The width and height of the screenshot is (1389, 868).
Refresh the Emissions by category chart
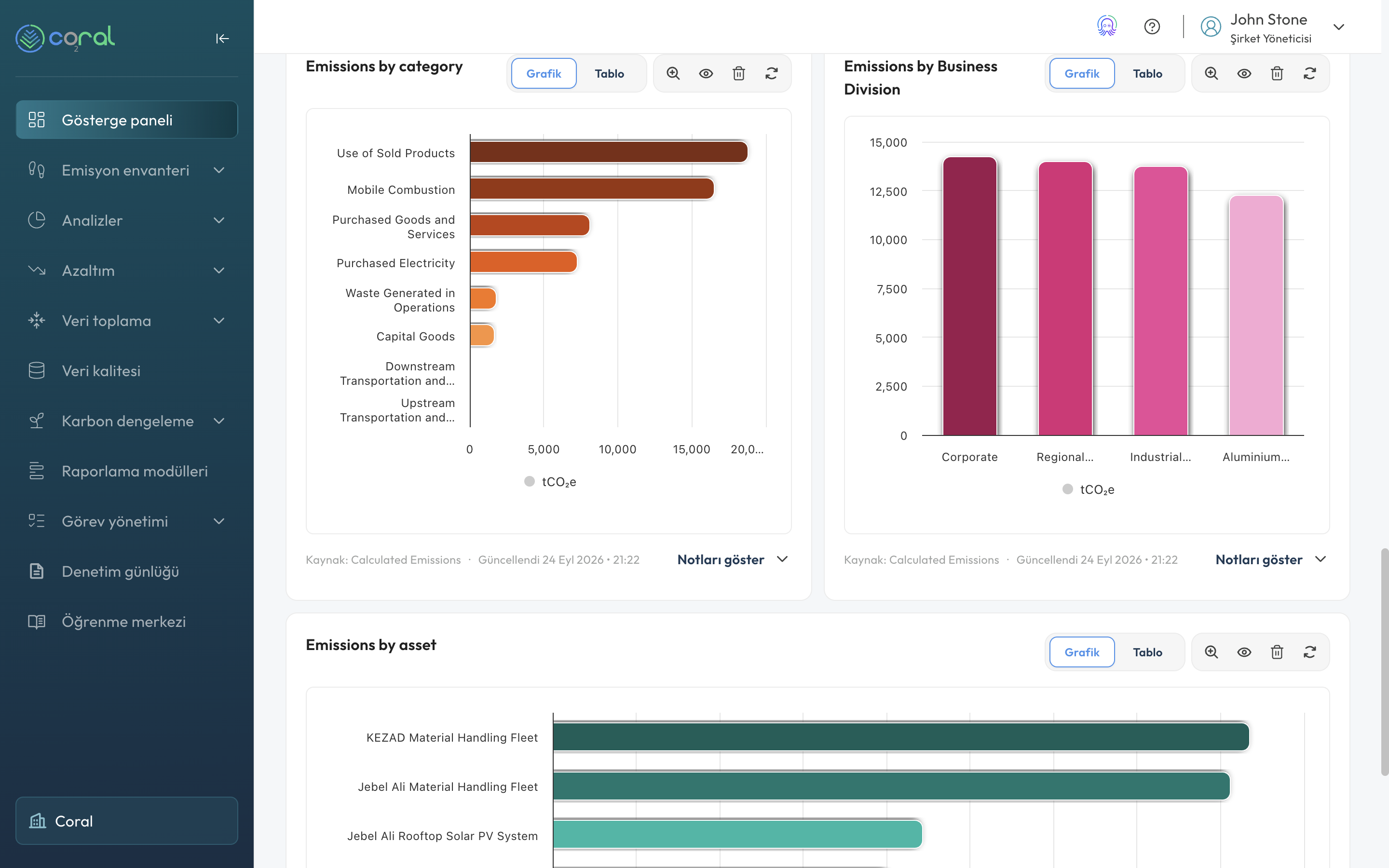771,73
